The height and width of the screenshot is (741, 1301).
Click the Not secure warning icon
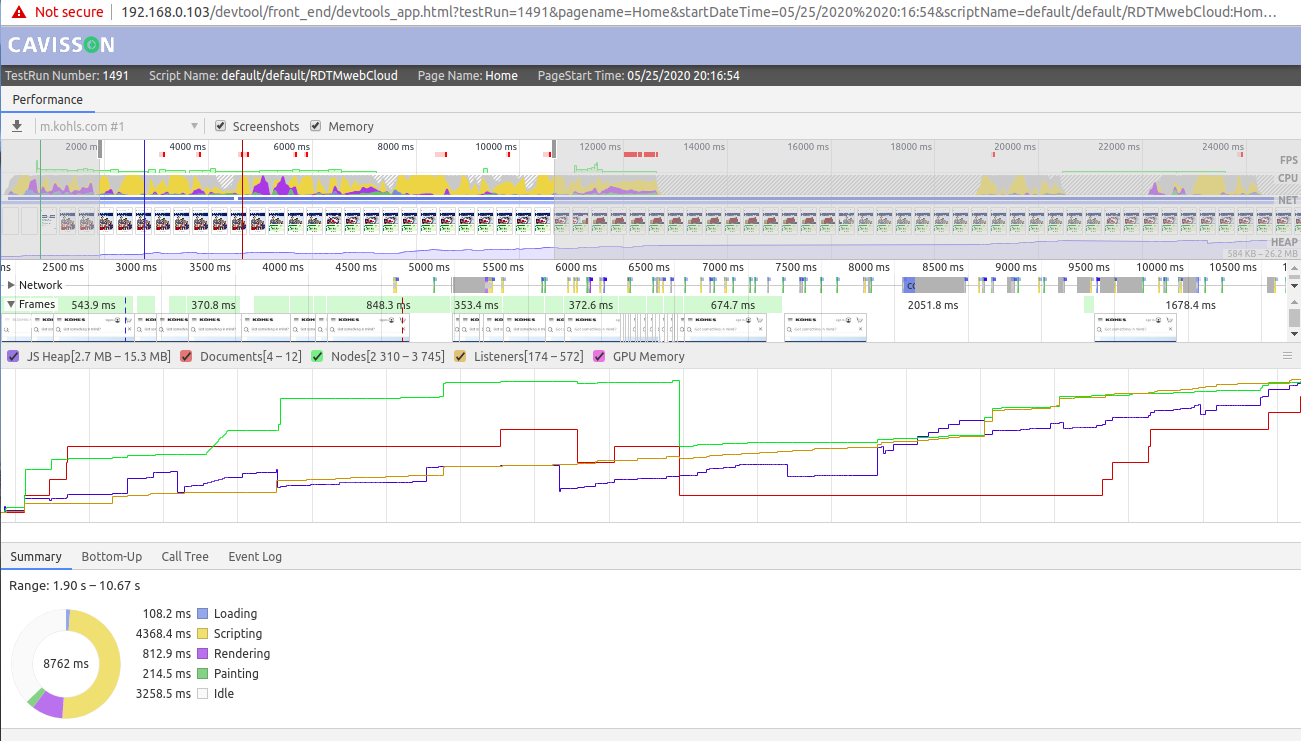(18, 12)
